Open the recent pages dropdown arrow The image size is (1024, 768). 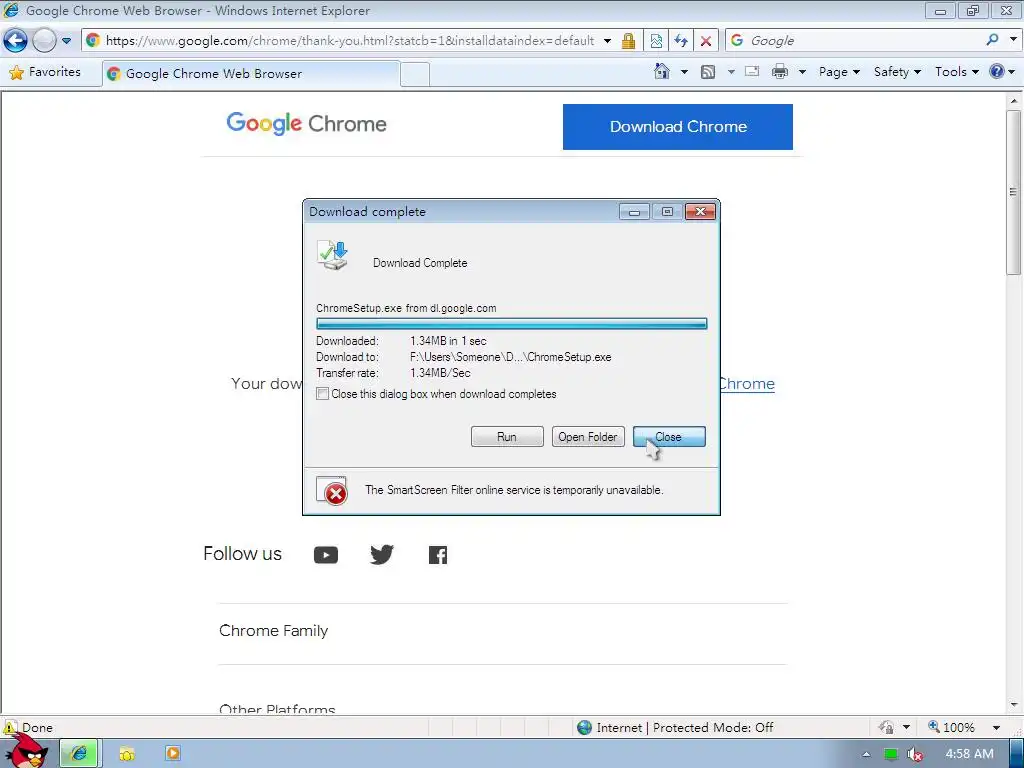(x=66, y=40)
